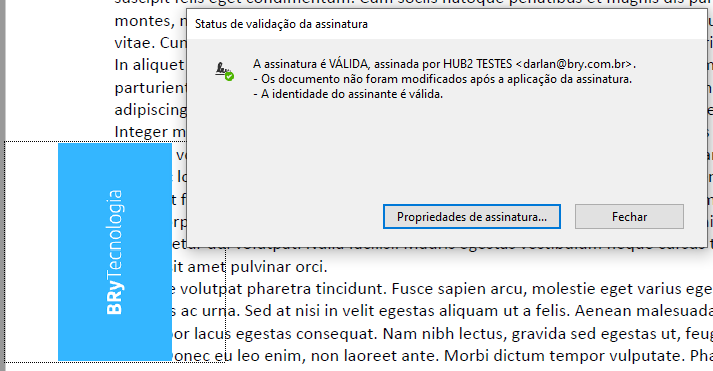Screen dimensions: 713x371
Task: Click the 'documento não foram modificados' line
Action: coord(443,79)
